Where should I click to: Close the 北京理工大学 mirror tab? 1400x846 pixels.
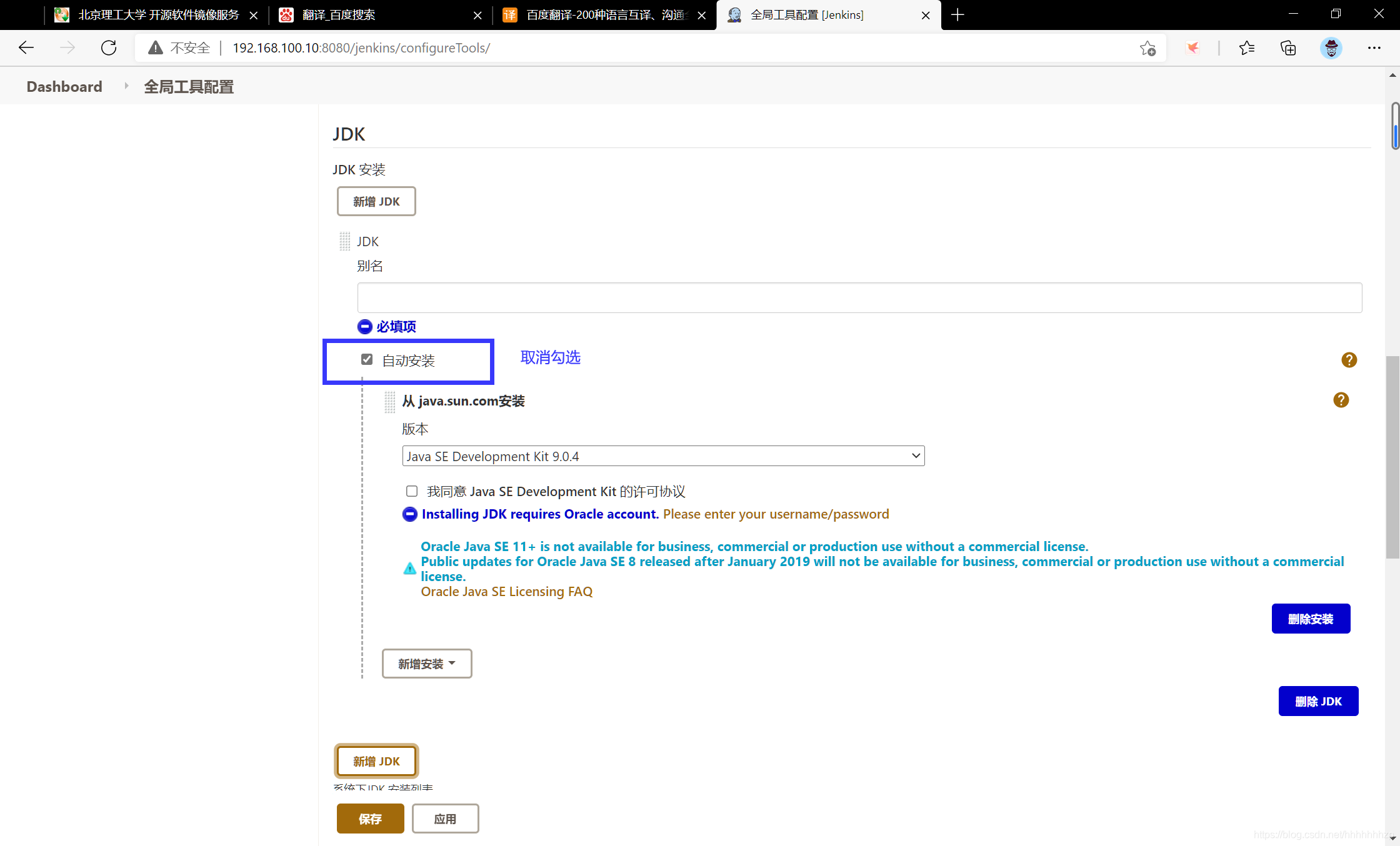[x=253, y=15]
